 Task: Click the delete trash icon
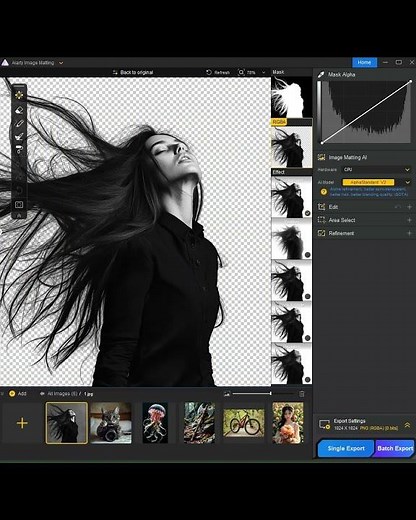pos(302,394)
